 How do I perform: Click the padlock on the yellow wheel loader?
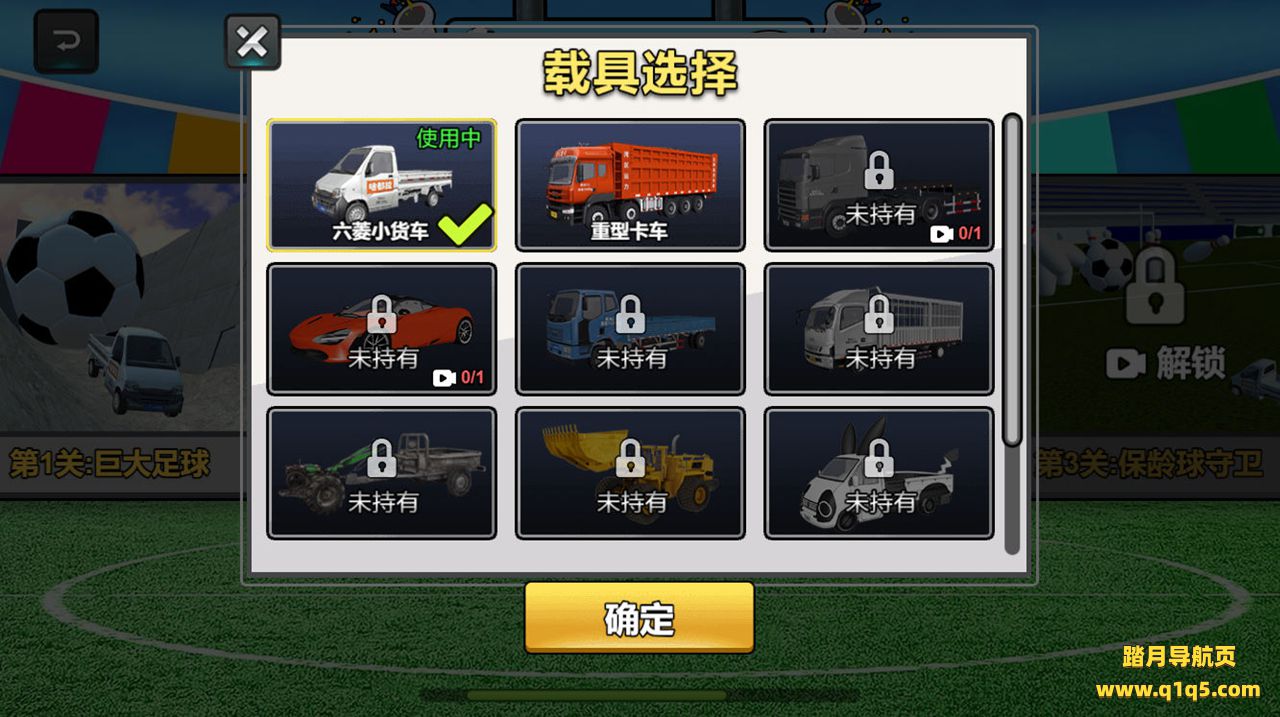(x=630, y=459)
